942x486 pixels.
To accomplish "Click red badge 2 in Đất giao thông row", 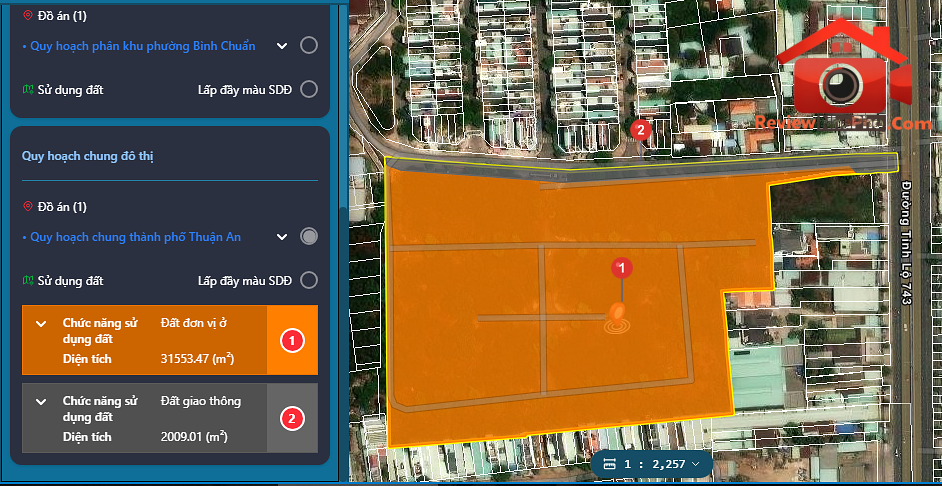I will tap(292, 419).
